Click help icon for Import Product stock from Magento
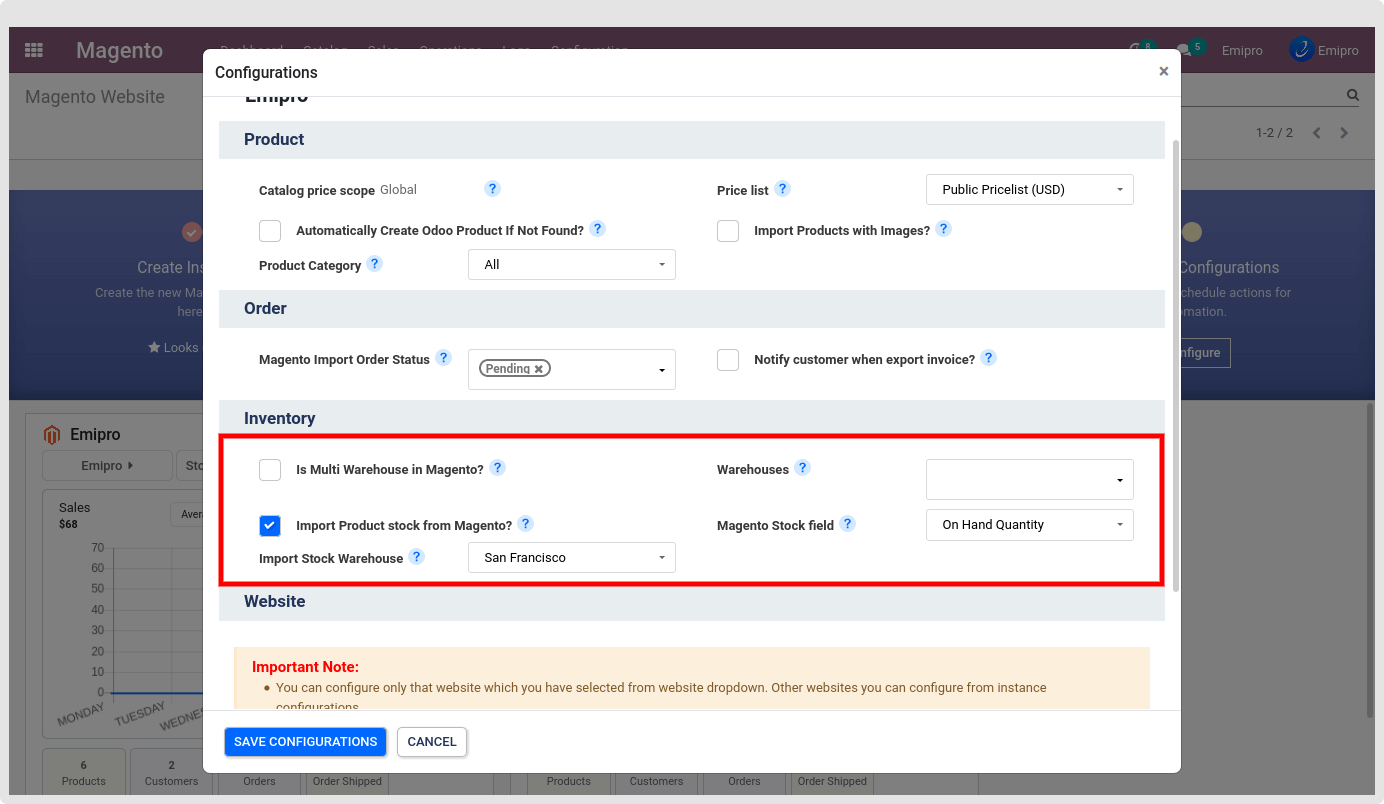Image resolution: width=1384 pixels, height=804 pixels. (x=525, y=524)
